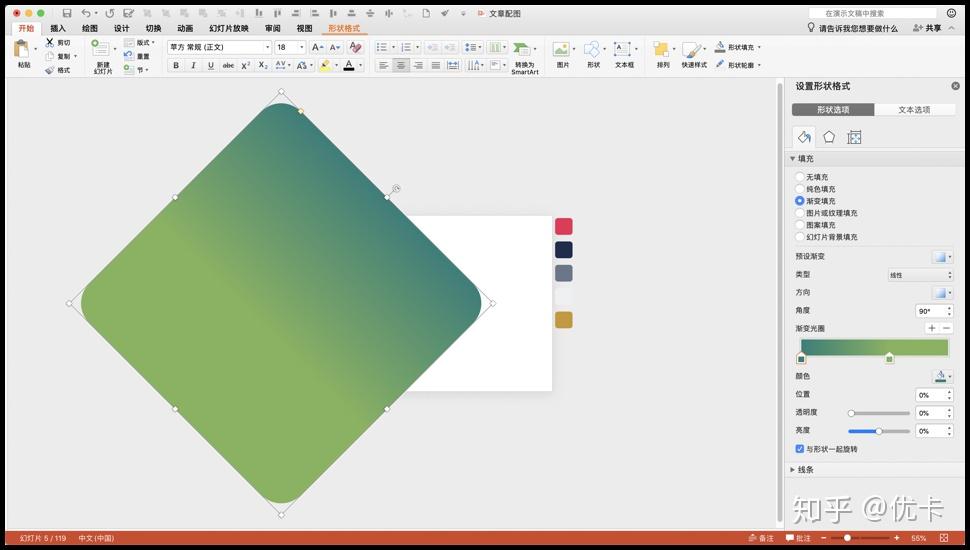
Task: Select Slide background fill (幻灯片背景填充) option
Action: (799, 237)
